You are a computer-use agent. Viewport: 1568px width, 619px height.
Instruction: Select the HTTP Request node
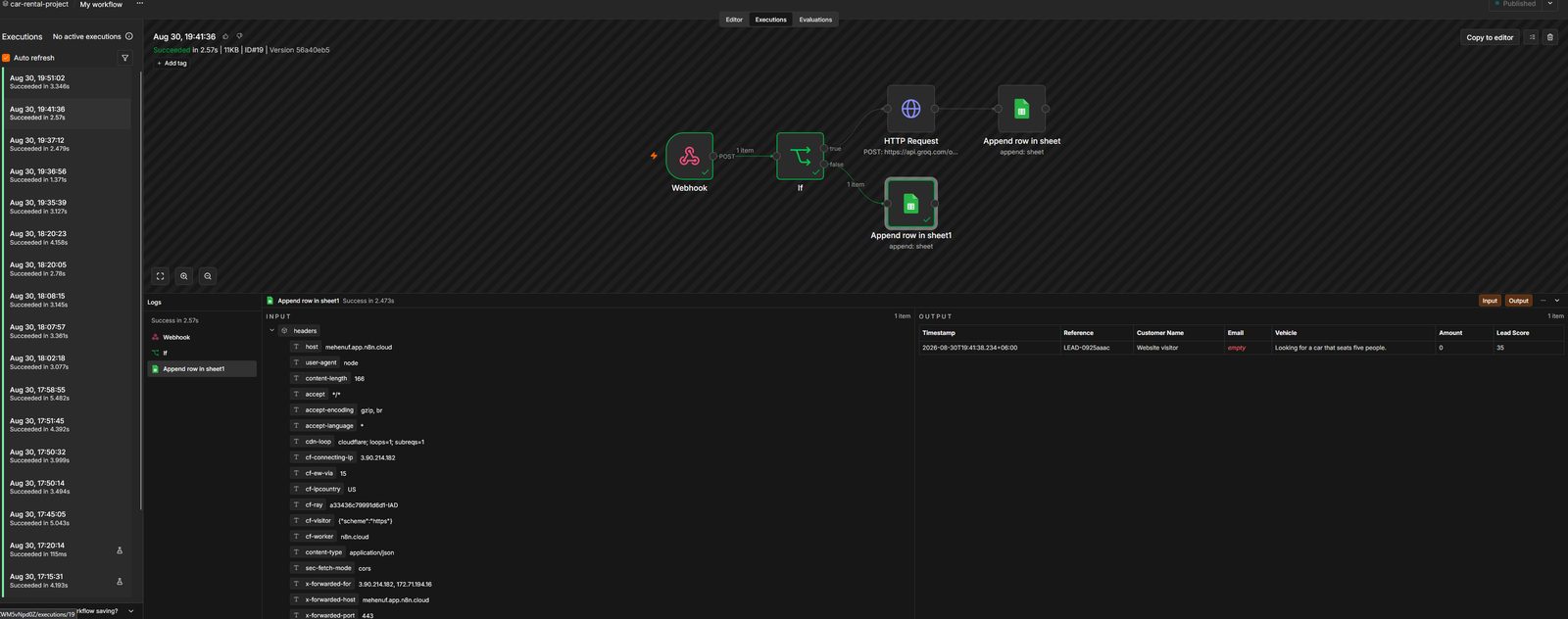pyautogui.click(x=910, y=109)
